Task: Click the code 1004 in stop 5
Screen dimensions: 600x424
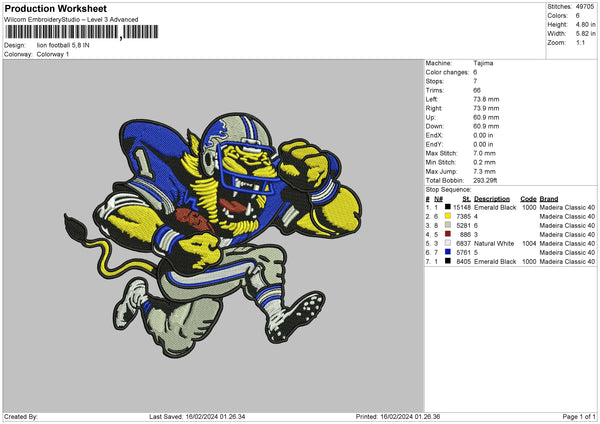Action: tap(529, 243)
